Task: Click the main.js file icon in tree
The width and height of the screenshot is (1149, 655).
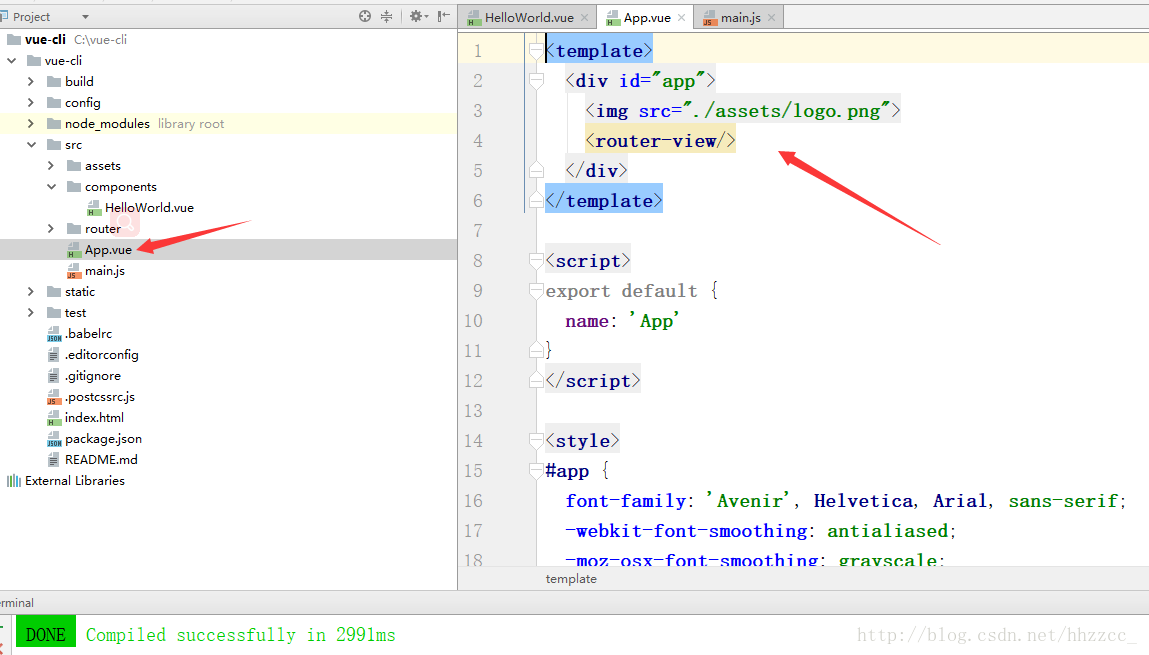Action: (74, 271)
